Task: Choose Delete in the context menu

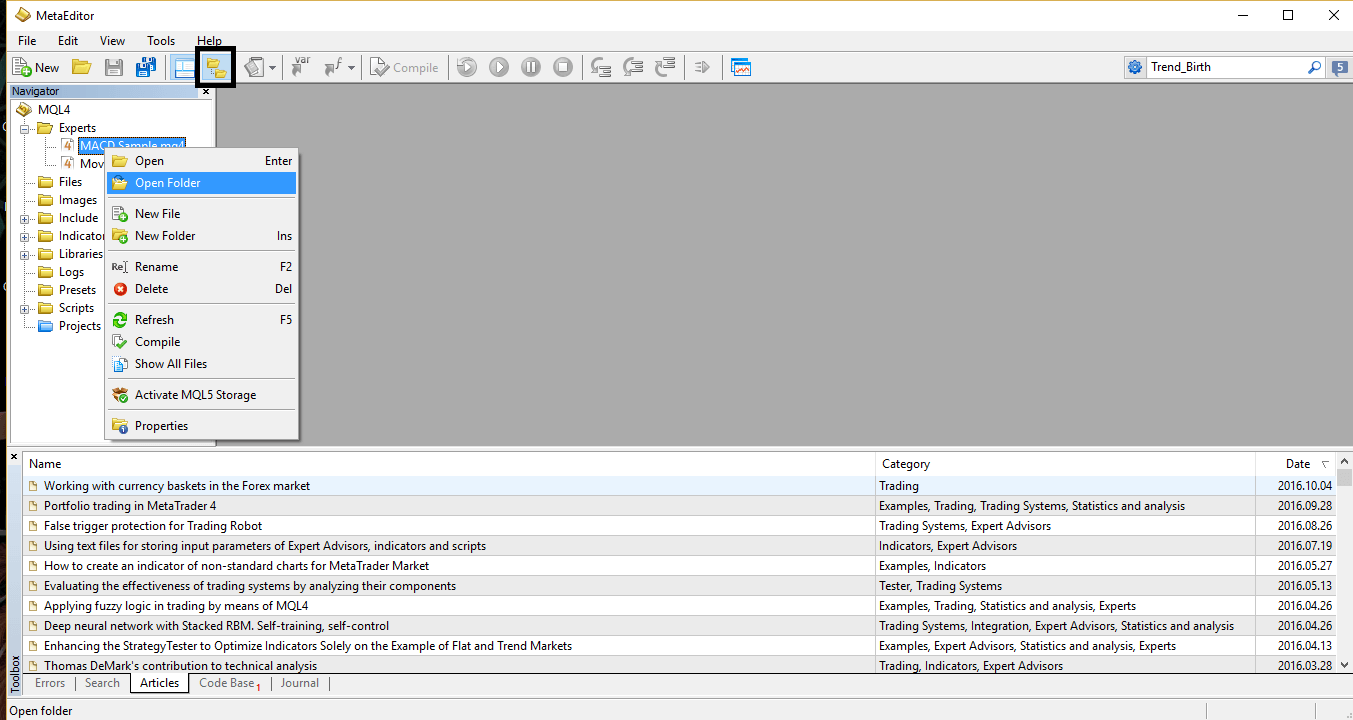Action: (x=201, y=289)
